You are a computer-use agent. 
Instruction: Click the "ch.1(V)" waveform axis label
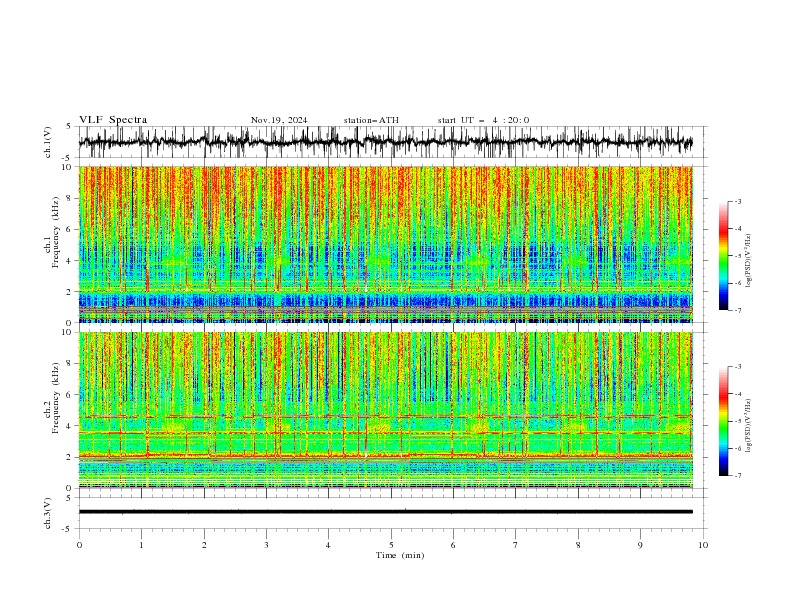coord(48,142)
